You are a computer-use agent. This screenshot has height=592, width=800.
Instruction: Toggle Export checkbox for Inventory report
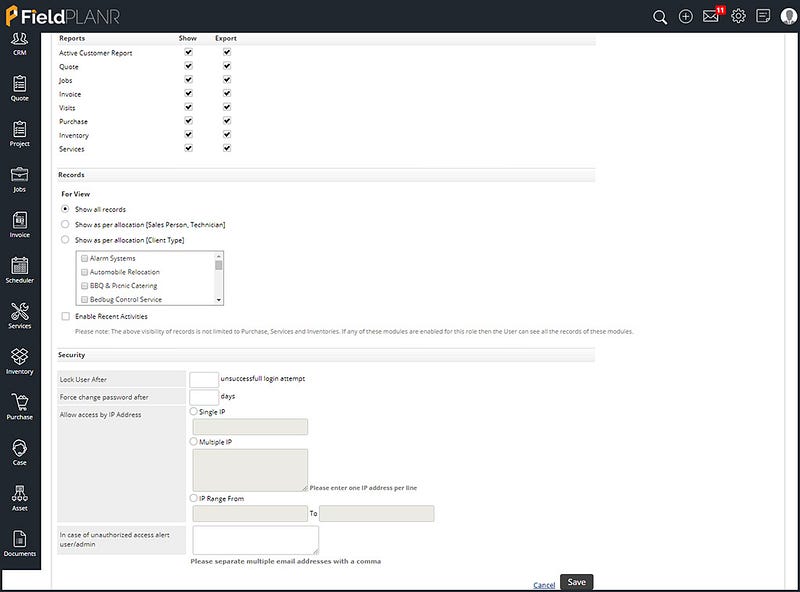click(x=227, y=135)
